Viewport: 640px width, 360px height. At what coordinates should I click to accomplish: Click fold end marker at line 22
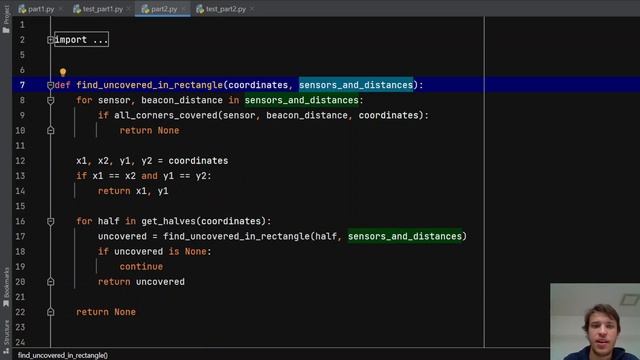pyautogui.click(x=50, y=312)
